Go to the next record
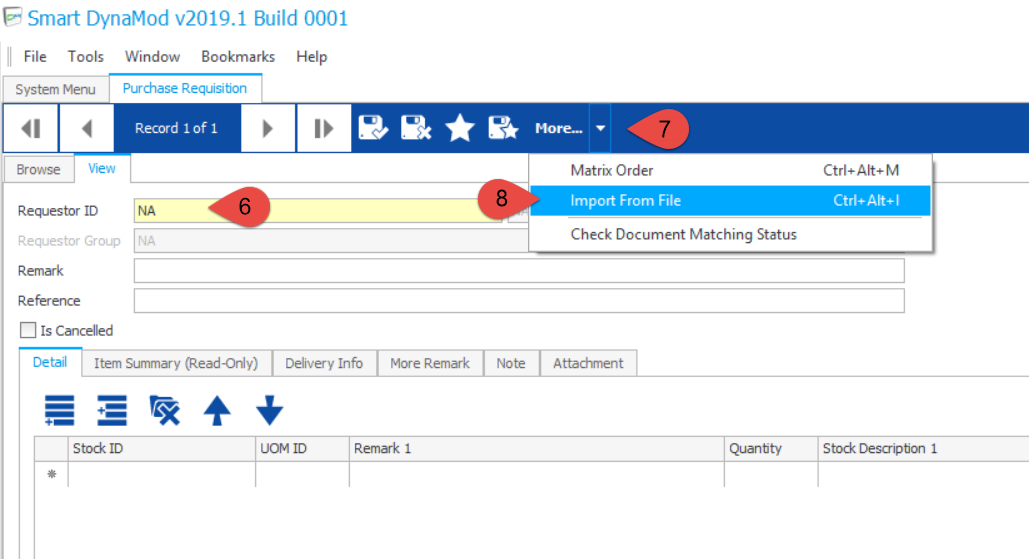The image size is (1029, 559). [268, 128]
